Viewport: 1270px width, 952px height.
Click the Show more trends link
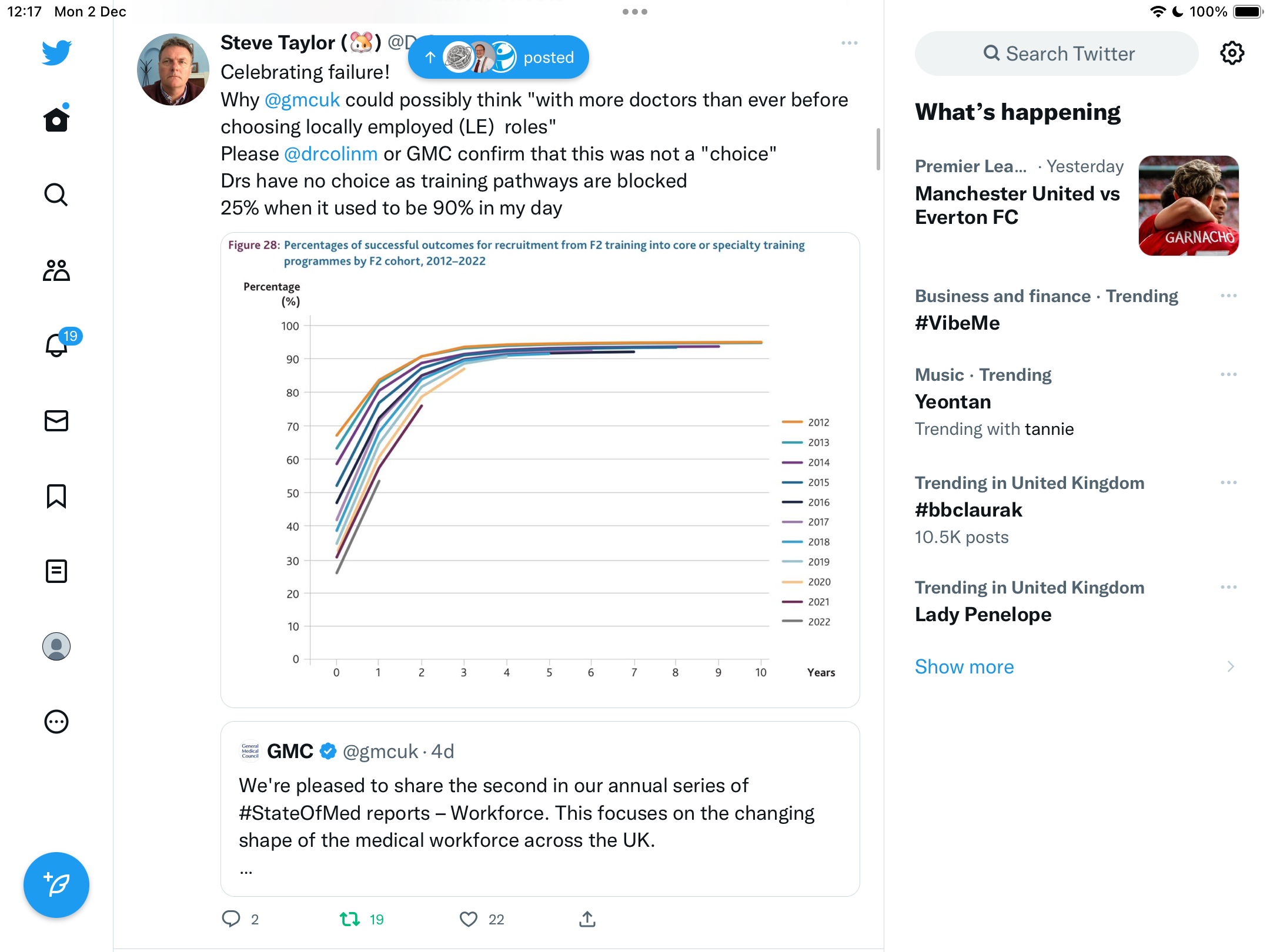964,666
